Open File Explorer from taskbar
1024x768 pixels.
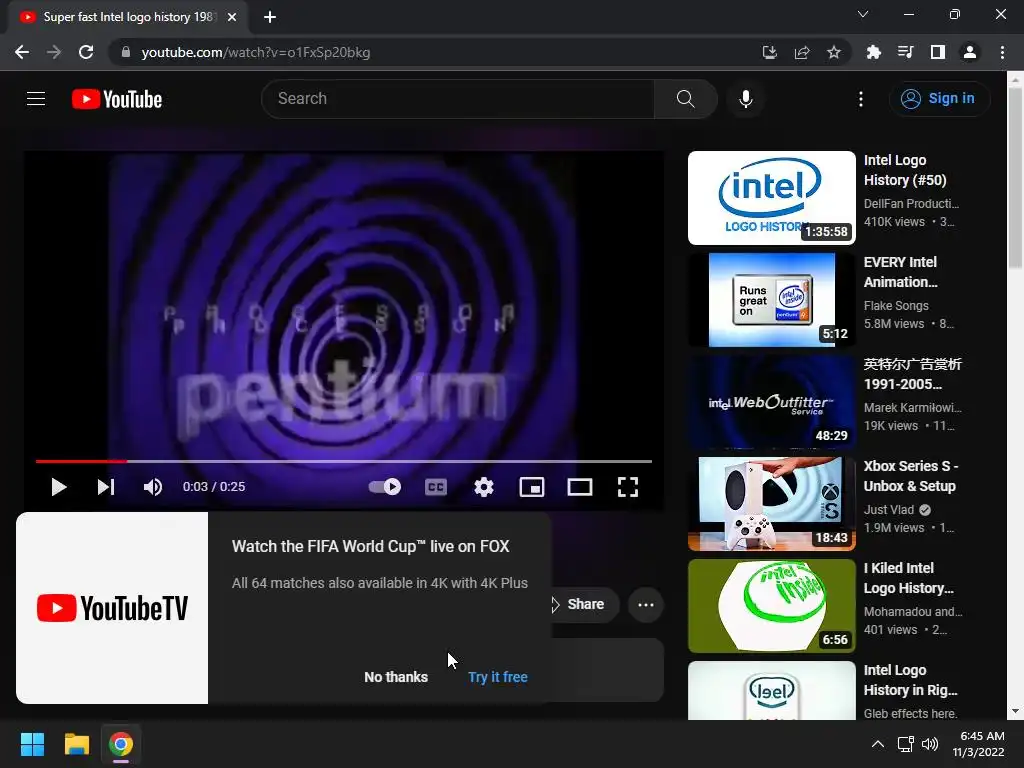click(76, 744)
